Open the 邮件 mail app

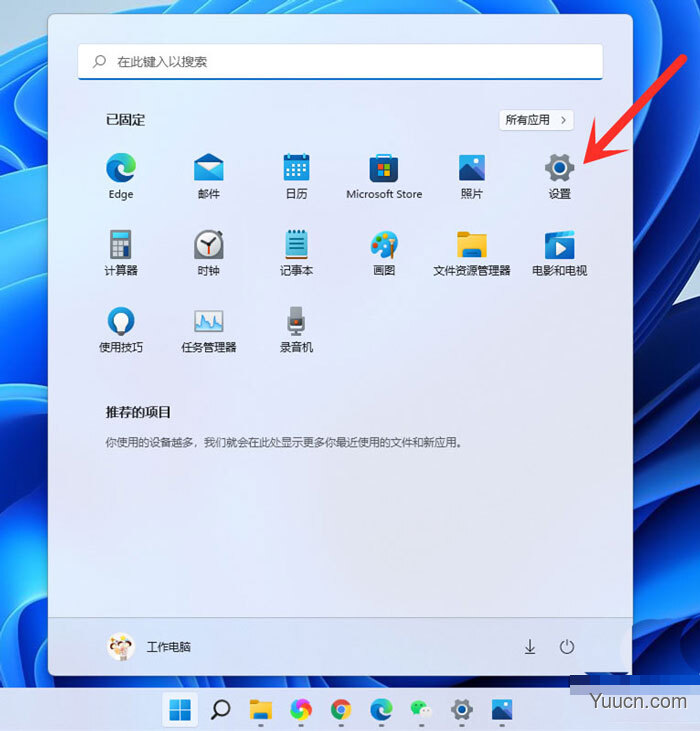pos(208,176)
